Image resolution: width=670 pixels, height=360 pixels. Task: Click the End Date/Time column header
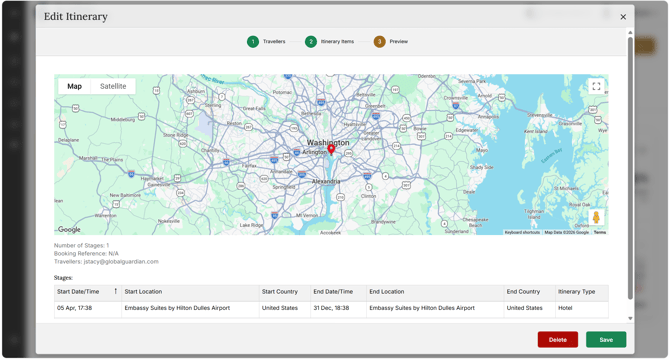(338, 292)
